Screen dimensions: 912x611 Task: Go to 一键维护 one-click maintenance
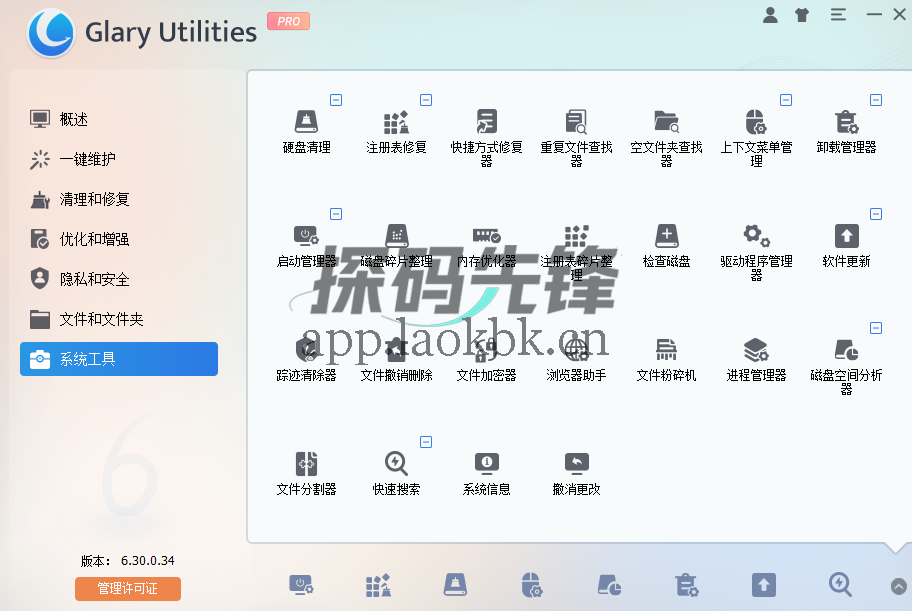119,159
